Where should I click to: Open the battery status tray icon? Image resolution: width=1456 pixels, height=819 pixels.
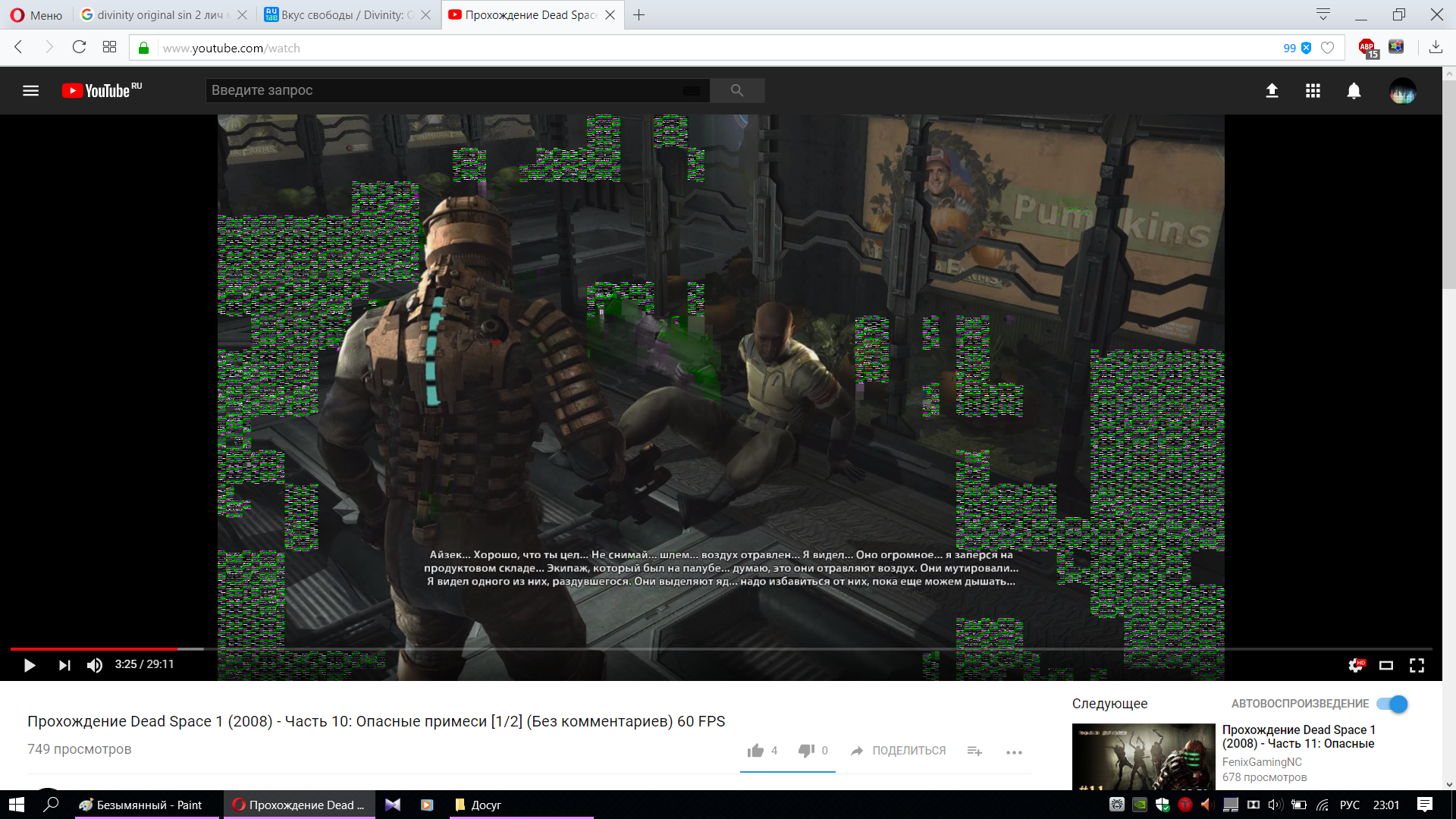coord(1299,805)
